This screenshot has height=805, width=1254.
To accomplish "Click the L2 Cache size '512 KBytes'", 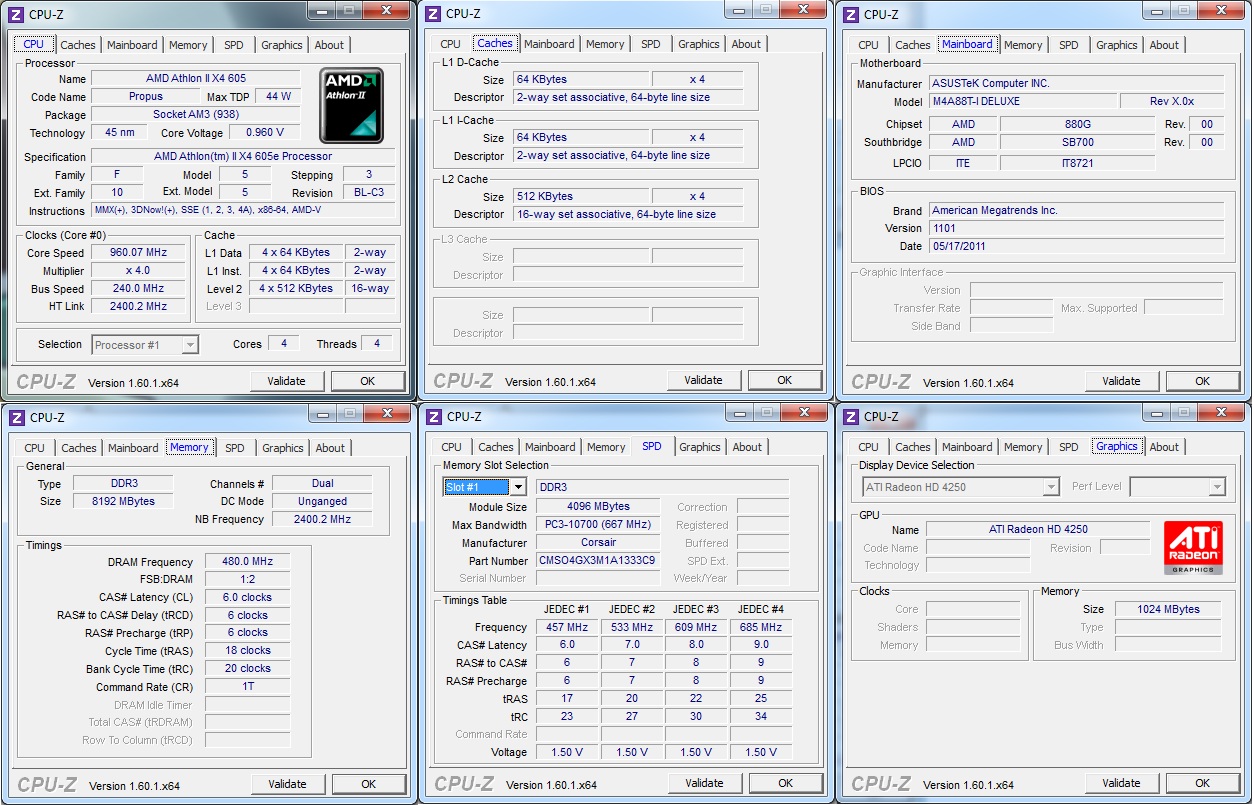I will click(x=581, y=197).
